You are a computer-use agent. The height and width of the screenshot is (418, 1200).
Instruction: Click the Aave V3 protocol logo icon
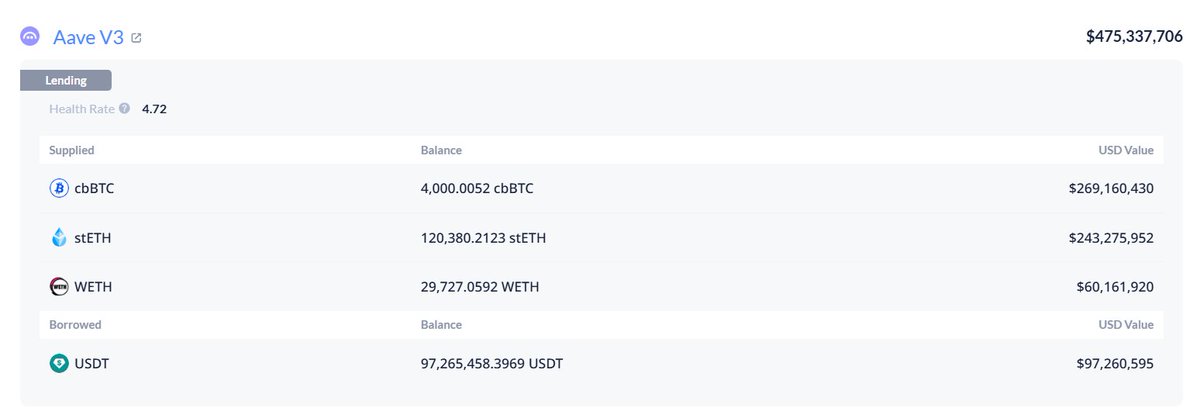[30, 37]
